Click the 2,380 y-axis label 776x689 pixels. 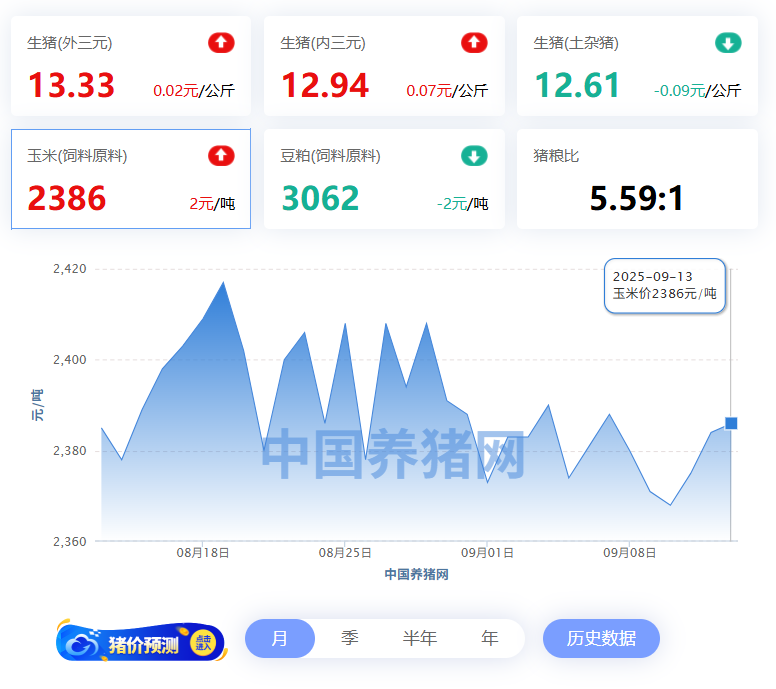[x=70, y=451]
